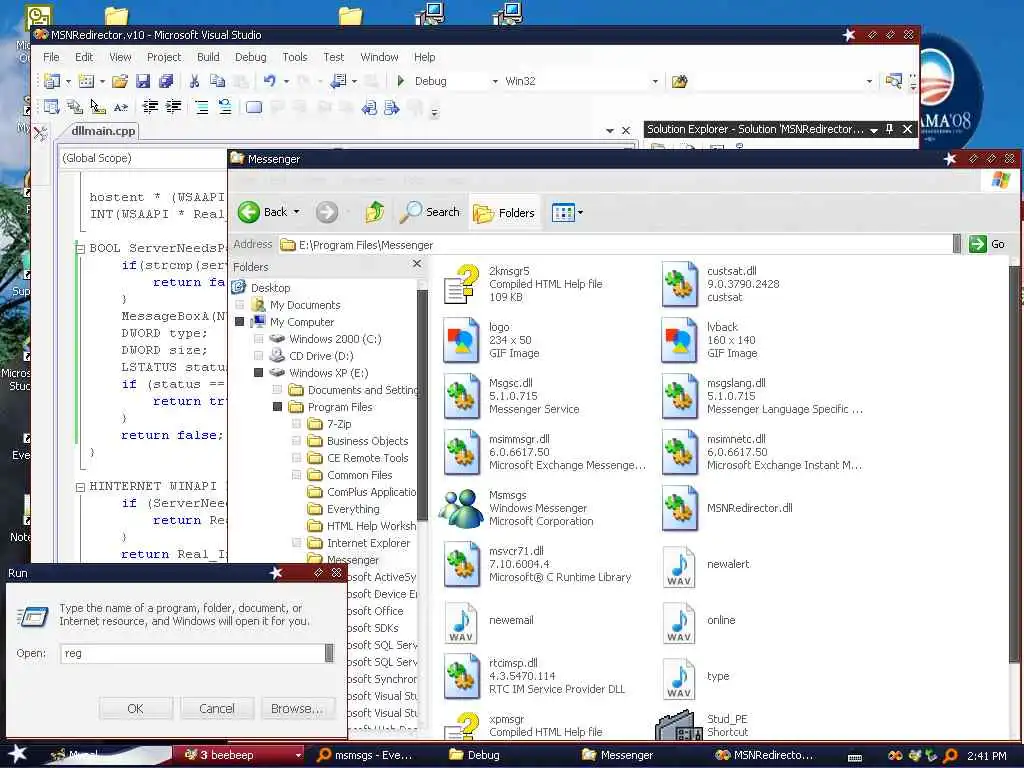The width and height of the screenshot is (1024, 768).
Task: Go up one folder level in Messenger window
Action: (375, 212)
